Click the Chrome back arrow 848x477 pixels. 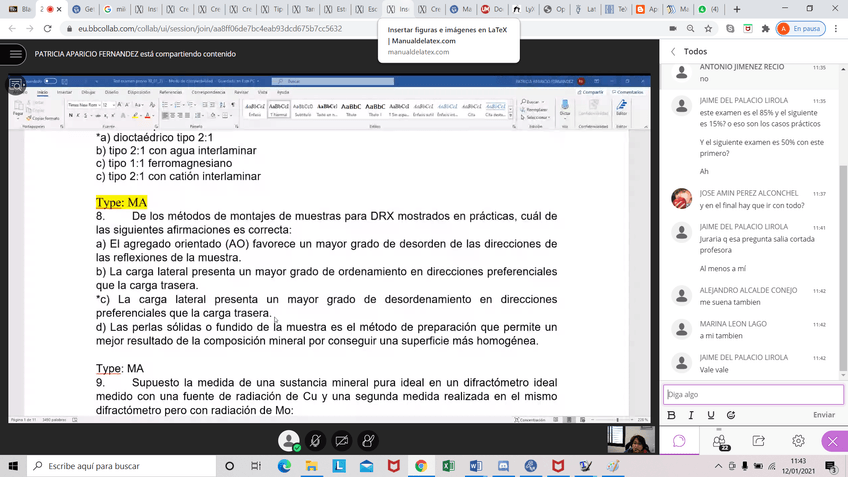tap(12, 29)
